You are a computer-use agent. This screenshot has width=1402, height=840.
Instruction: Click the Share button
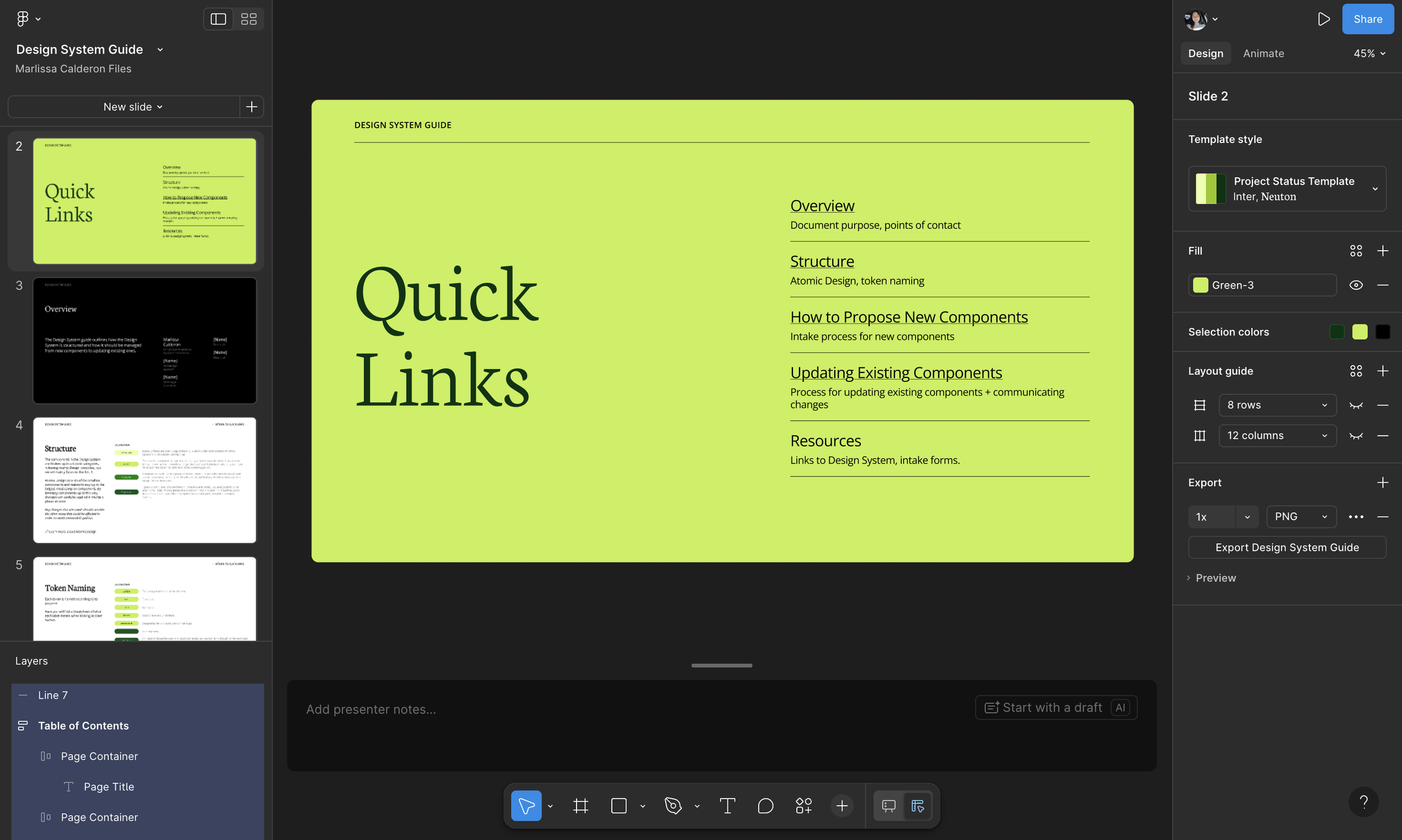pos(1367,19)
